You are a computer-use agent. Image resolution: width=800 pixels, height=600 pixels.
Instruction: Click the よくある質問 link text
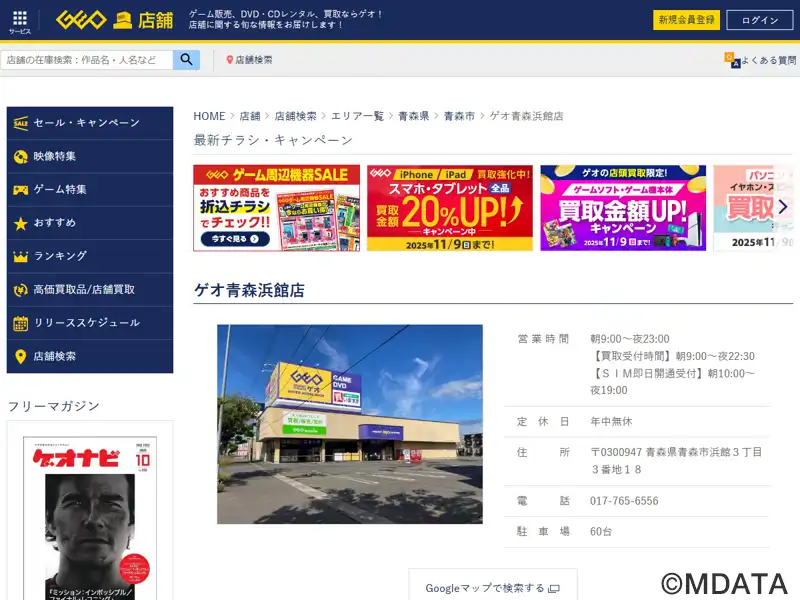(768, 60)
